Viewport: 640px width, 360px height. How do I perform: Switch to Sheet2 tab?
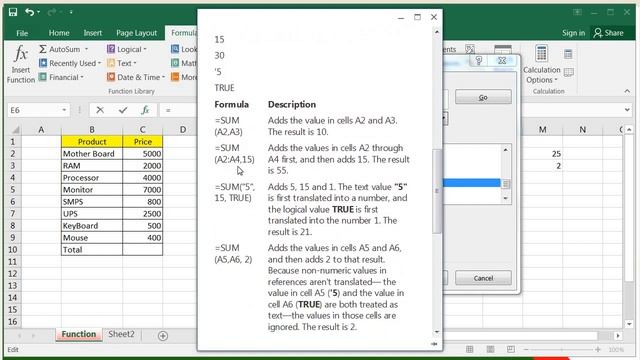(121, 334)
